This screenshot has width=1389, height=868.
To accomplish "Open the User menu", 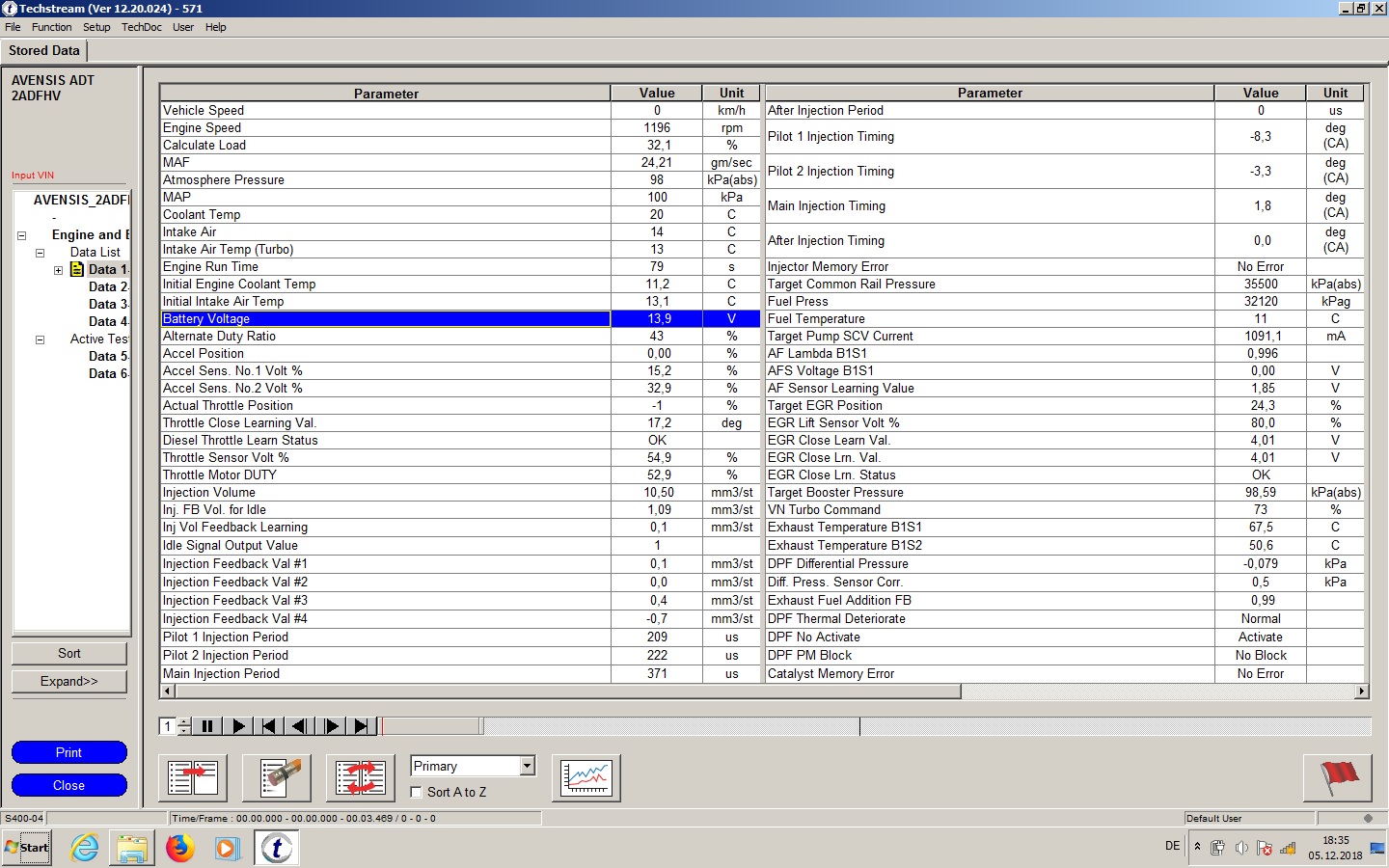I will (183, 27).
